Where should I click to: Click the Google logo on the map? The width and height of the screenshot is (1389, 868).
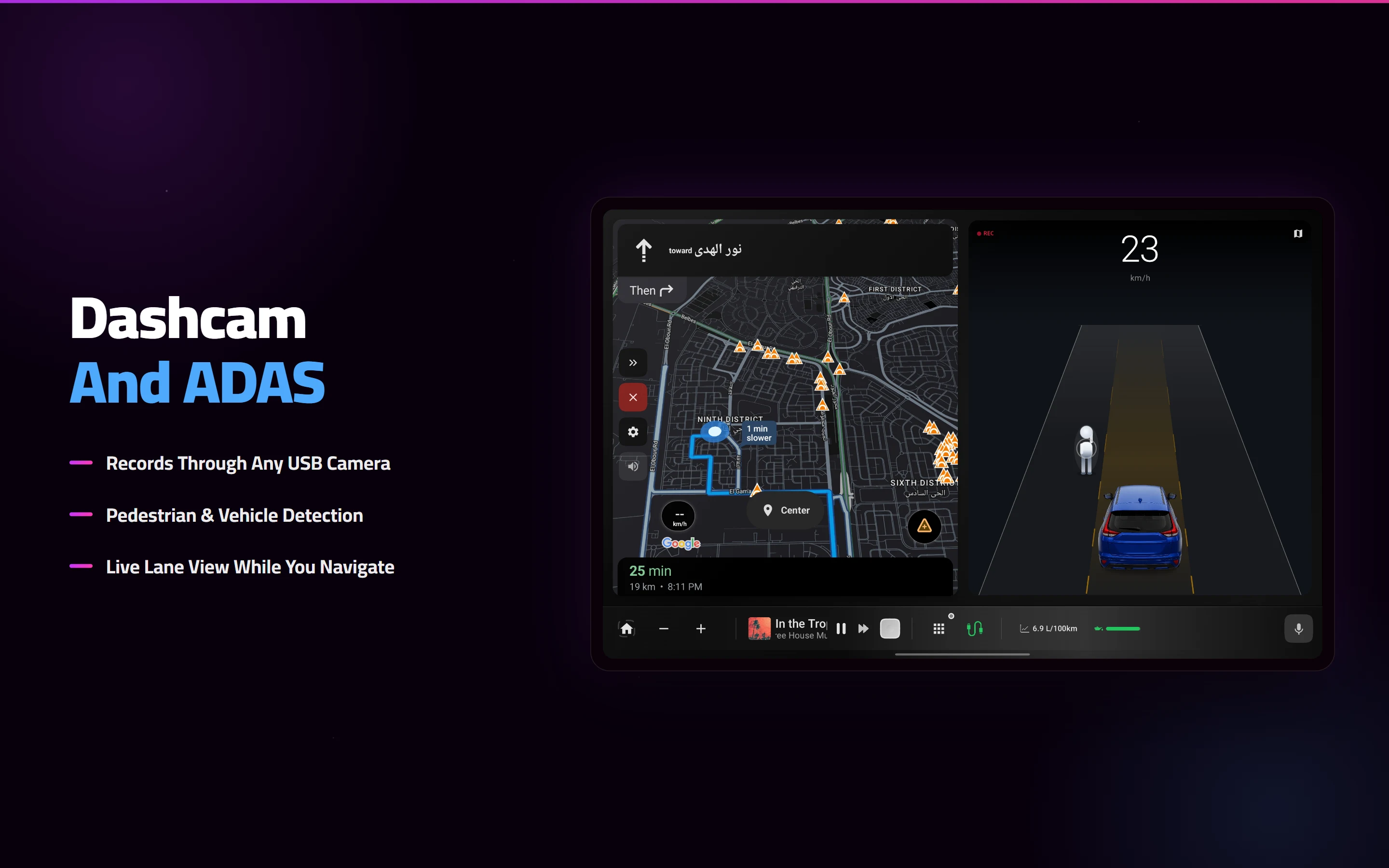pos(681,543)
